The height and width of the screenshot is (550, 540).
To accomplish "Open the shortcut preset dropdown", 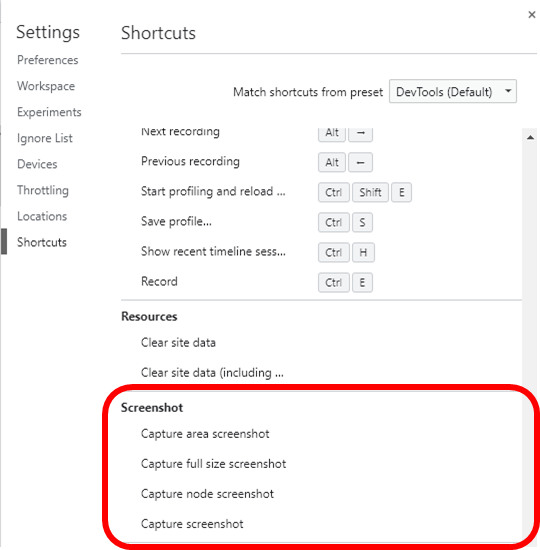I will 453,92.
